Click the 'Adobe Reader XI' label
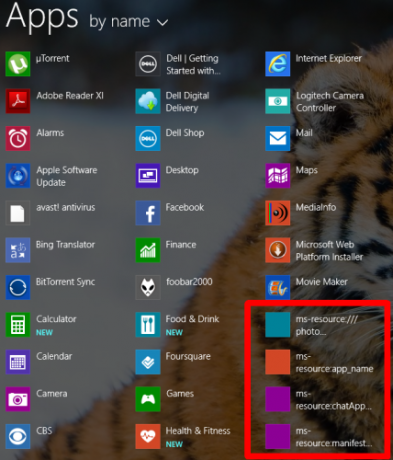 pos(70,96)
